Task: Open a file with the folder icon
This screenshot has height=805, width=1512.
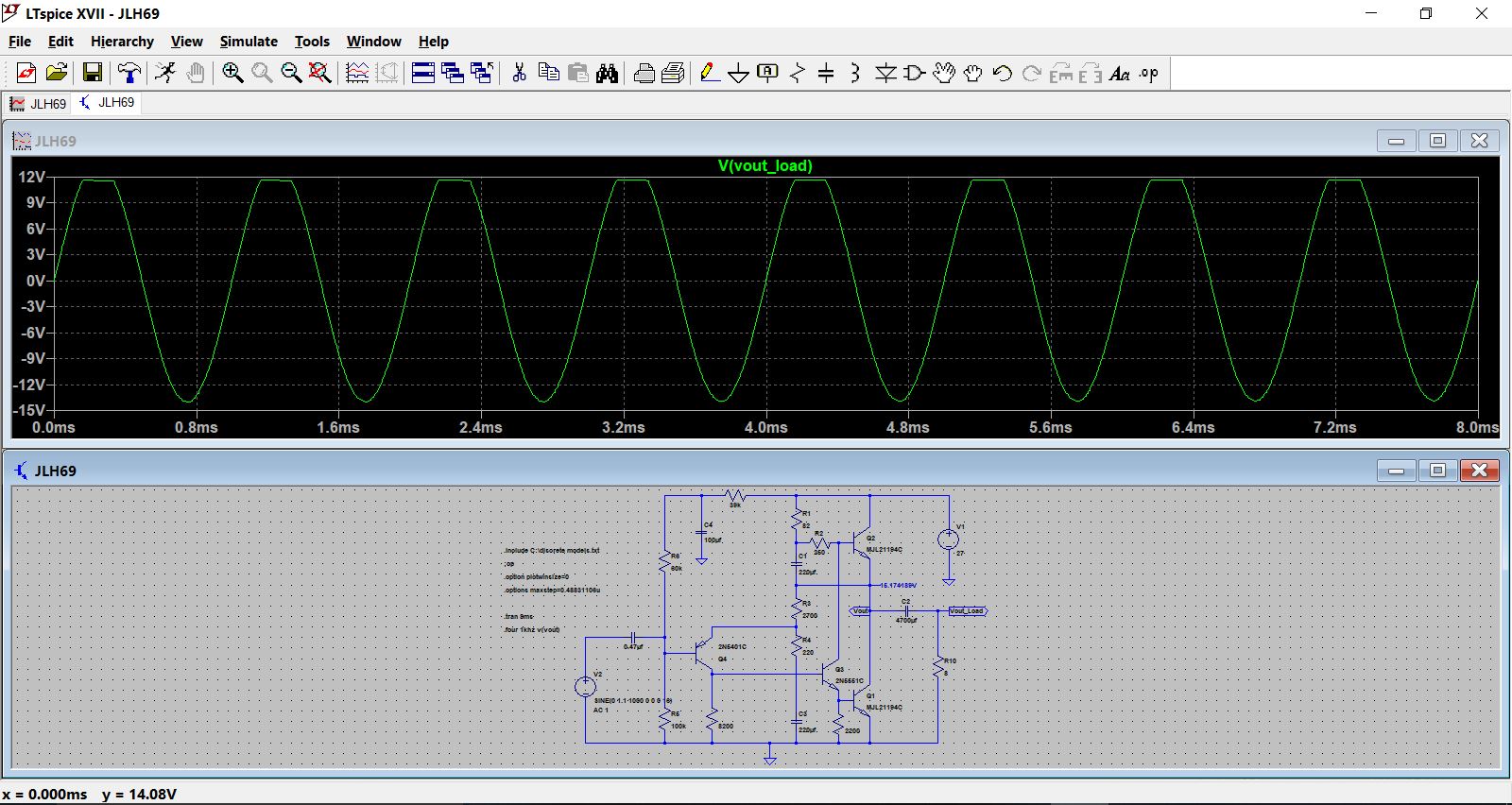Action: 57,73
